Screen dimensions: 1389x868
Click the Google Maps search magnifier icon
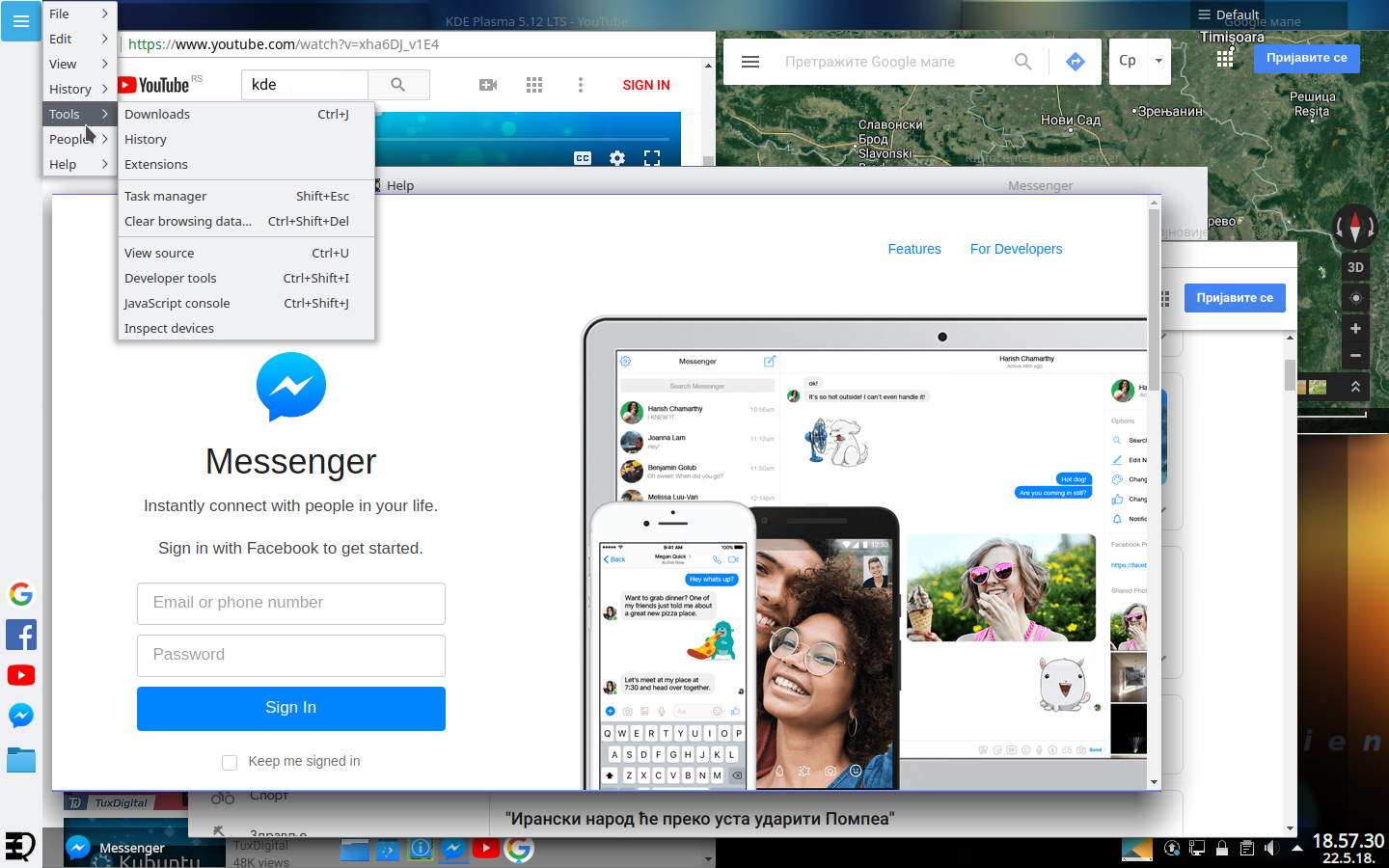(x=1023, y=62)
